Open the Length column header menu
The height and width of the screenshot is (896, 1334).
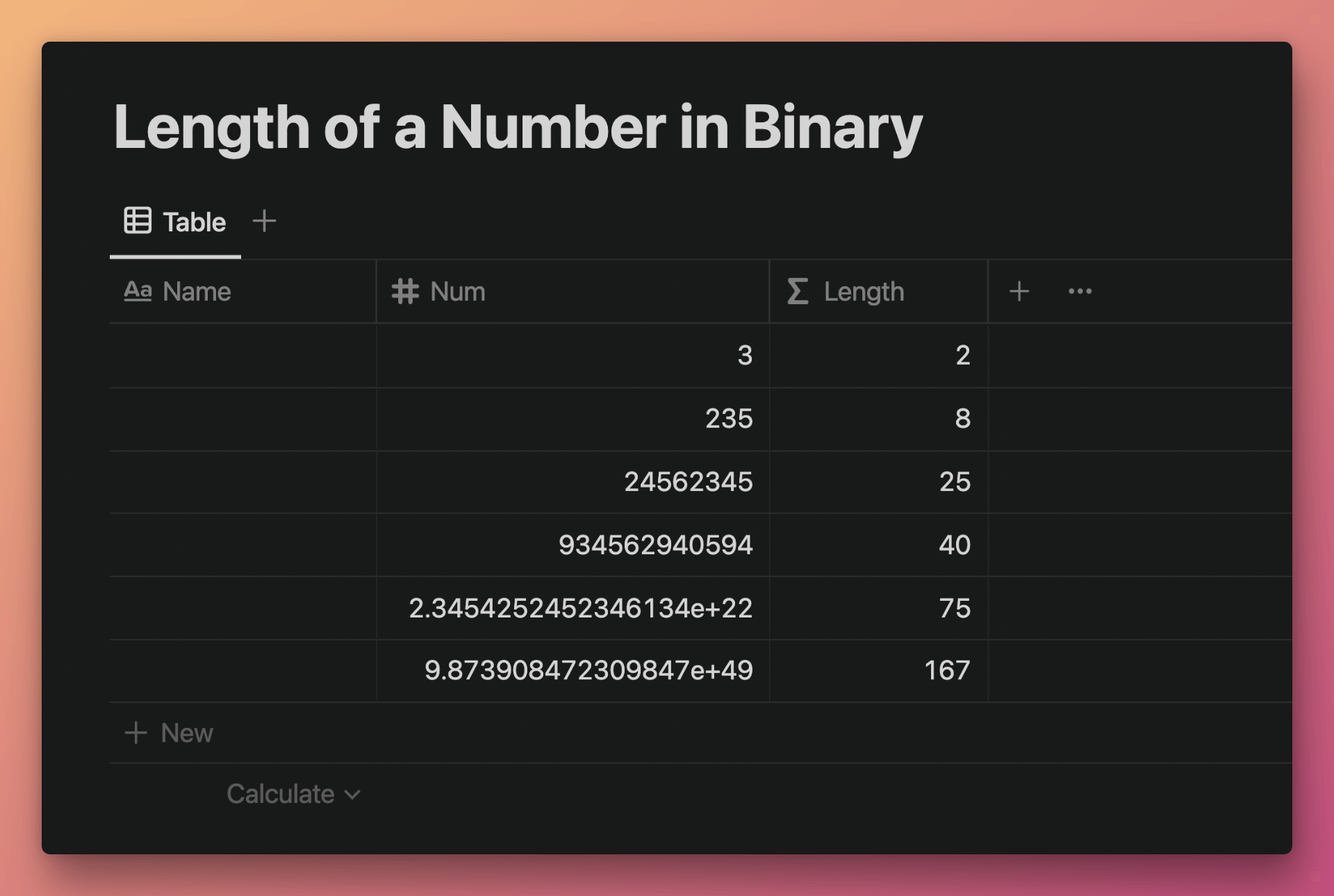tap(878, 291)
